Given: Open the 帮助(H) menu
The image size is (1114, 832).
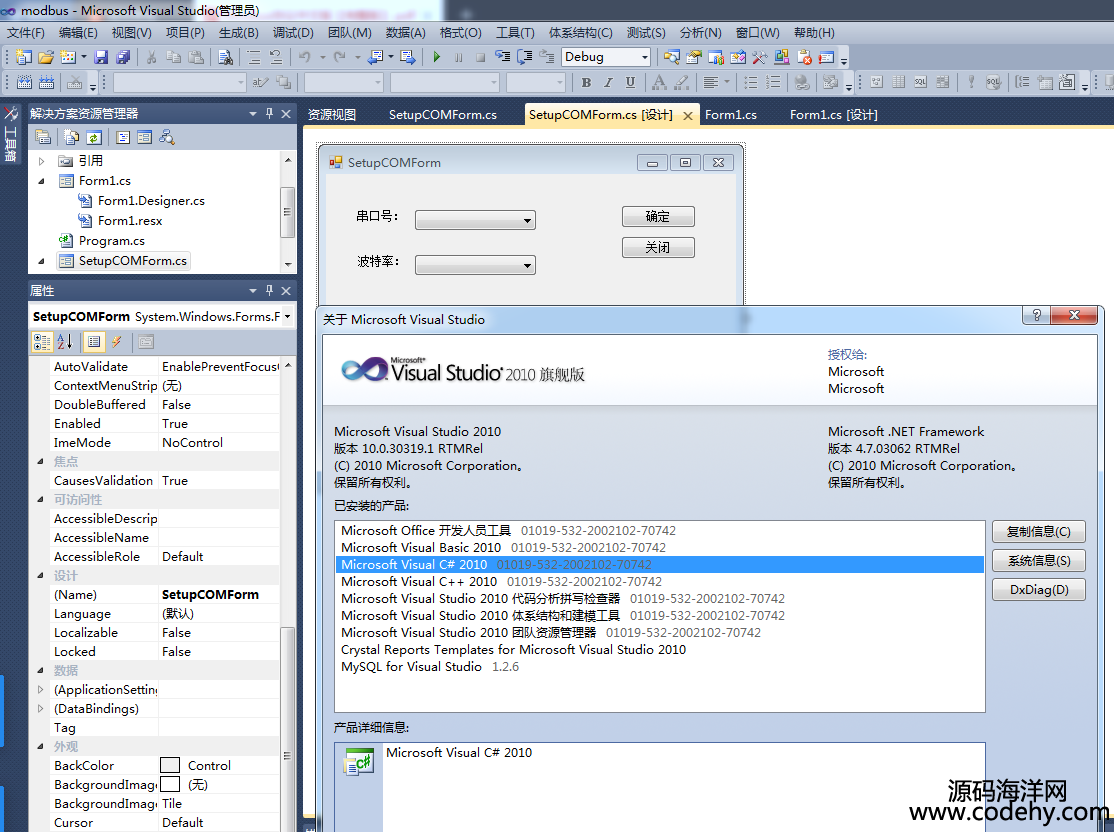Looking at the screenshot, I should point(814,33).
